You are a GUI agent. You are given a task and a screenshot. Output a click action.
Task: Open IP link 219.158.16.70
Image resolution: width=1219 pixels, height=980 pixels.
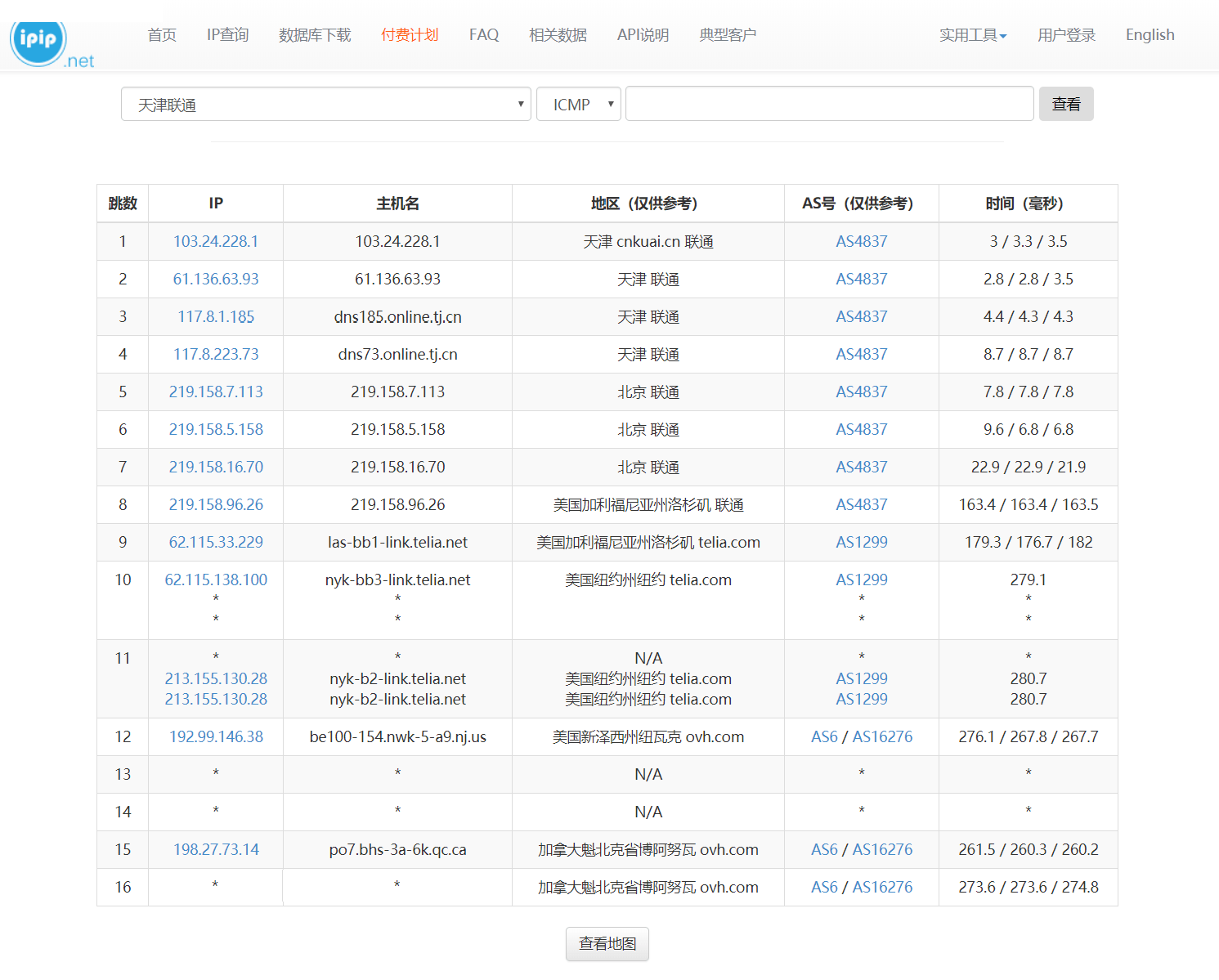pos(216,468)
